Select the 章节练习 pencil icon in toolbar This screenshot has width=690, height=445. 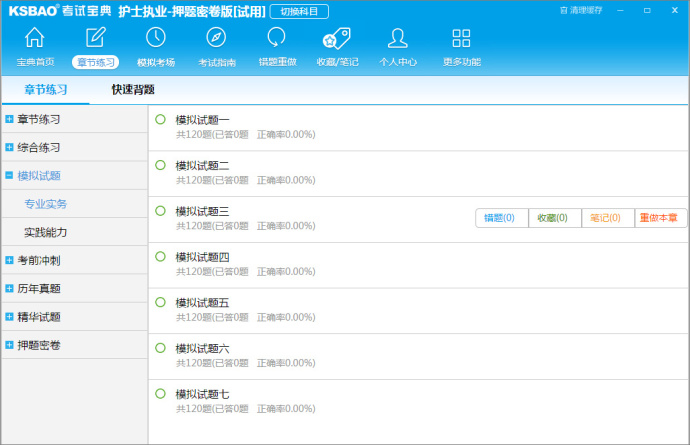[95, 38]
